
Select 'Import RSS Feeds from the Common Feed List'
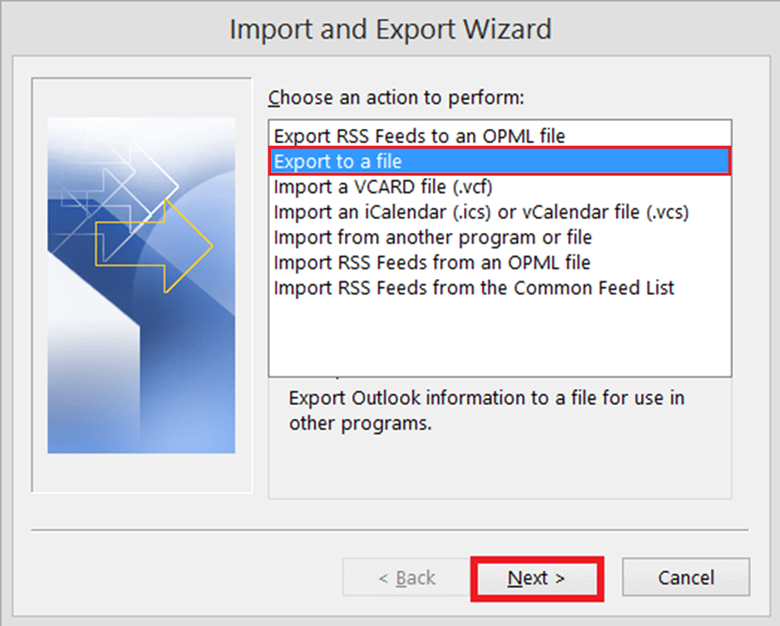[x=499, y=288]
